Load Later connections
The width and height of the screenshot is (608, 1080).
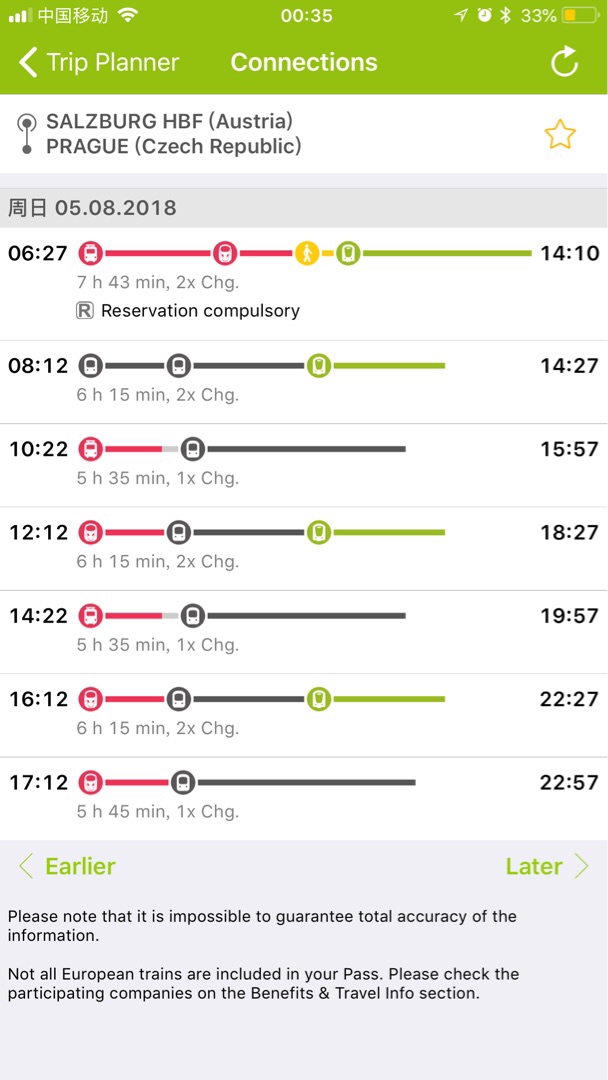click(546, 866)
